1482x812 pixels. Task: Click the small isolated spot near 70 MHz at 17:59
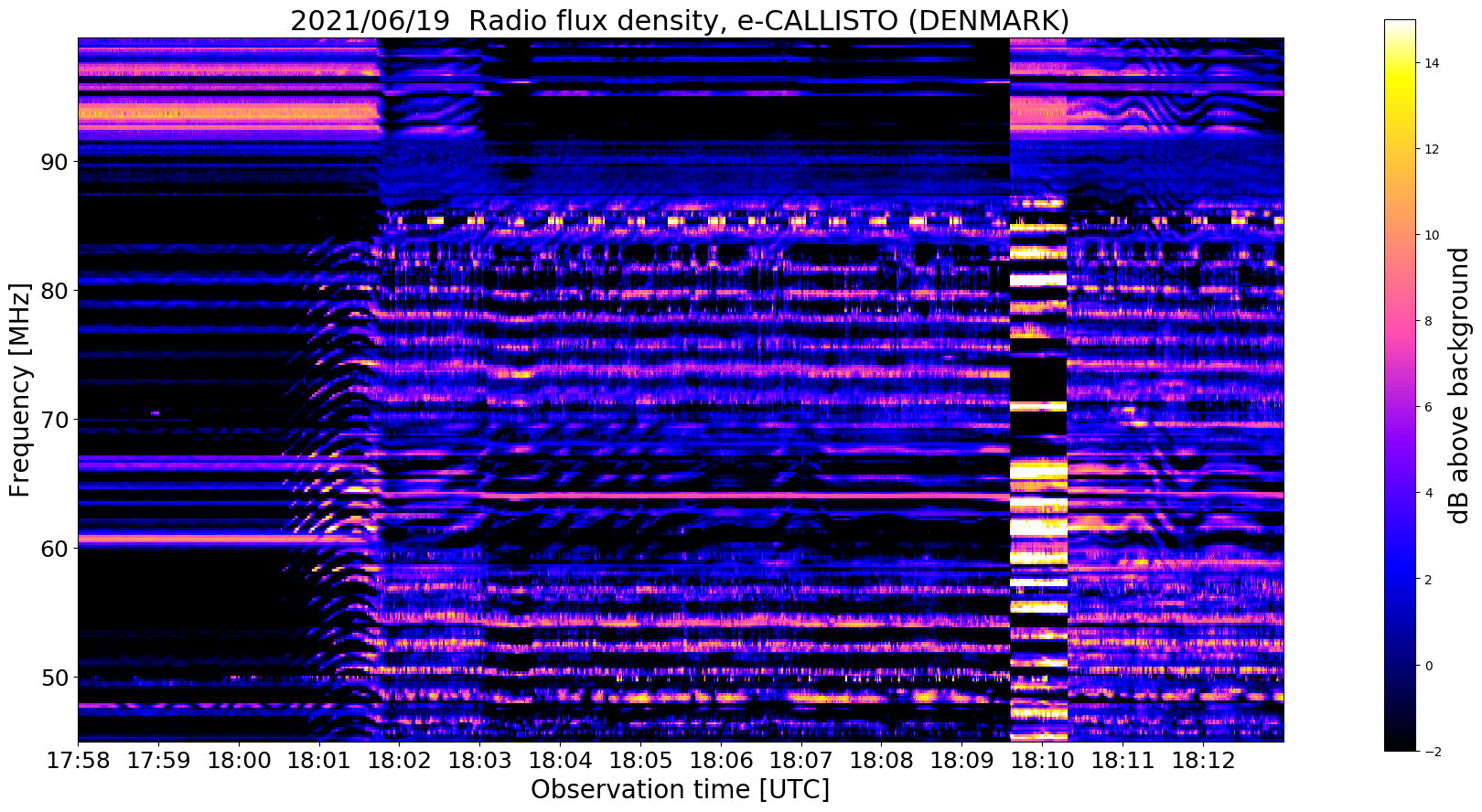[156, 413]
